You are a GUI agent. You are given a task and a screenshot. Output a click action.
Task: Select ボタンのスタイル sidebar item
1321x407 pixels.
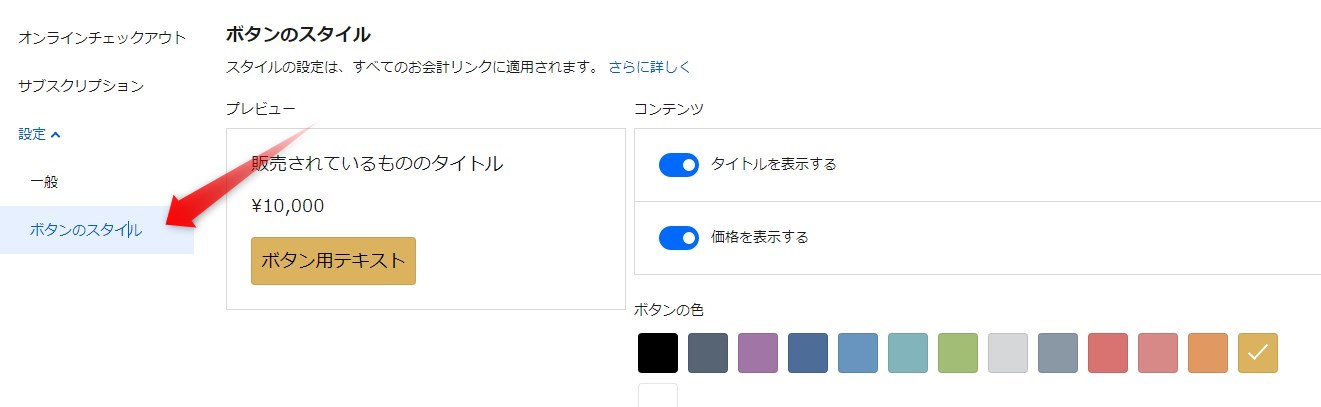86,230
